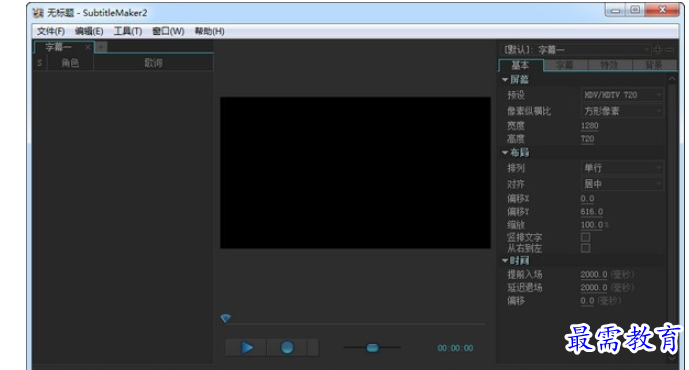689x370 pixels.
Task: Play the video with the blue play button
Action: click(x=246, y=348)
